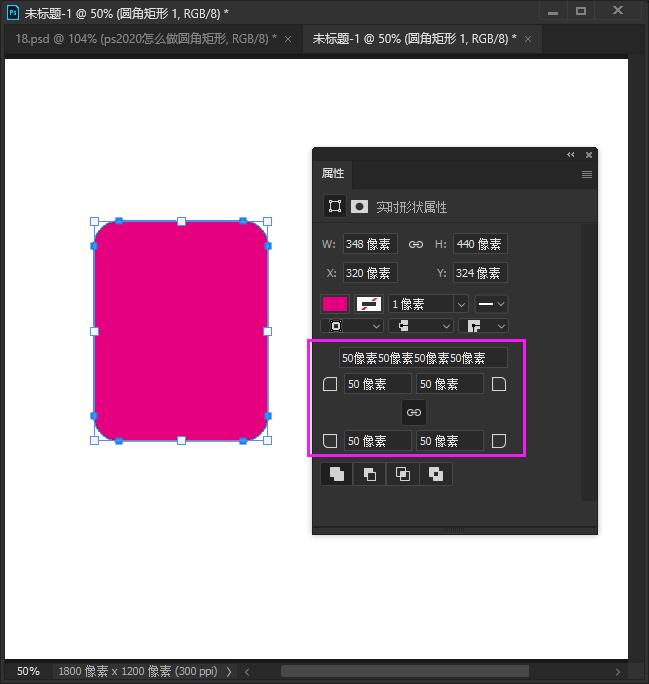Open the stroke color swatch (no stroke)
This screenshot has height=684, width=649.
[x=369, y=304]
